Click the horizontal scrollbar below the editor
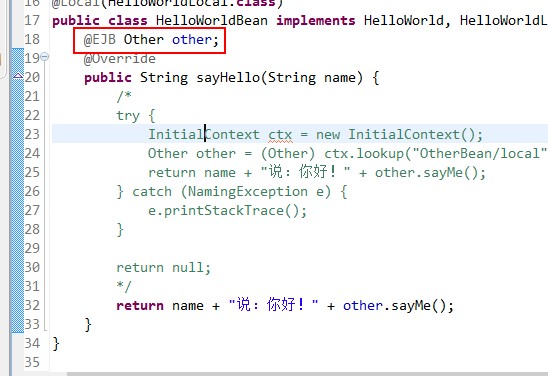This screenshot has height=376, width=548. tap(307, 374)
